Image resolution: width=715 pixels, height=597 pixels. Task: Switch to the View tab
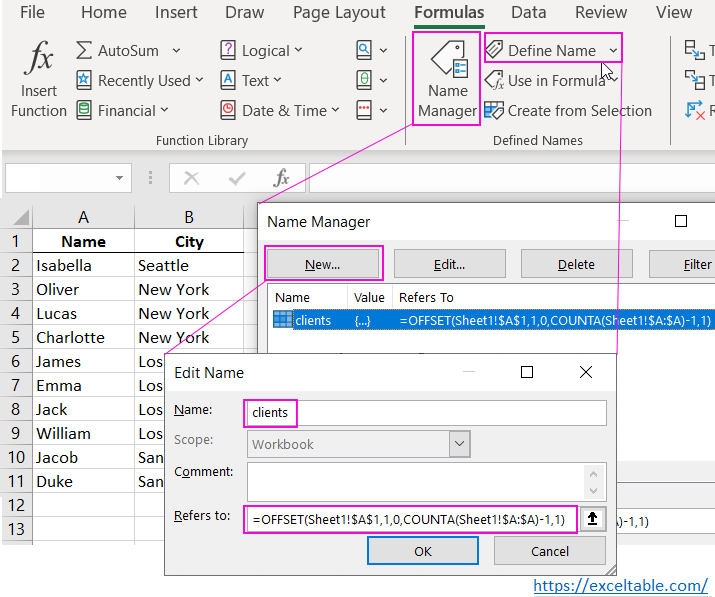tap(674, 12)
